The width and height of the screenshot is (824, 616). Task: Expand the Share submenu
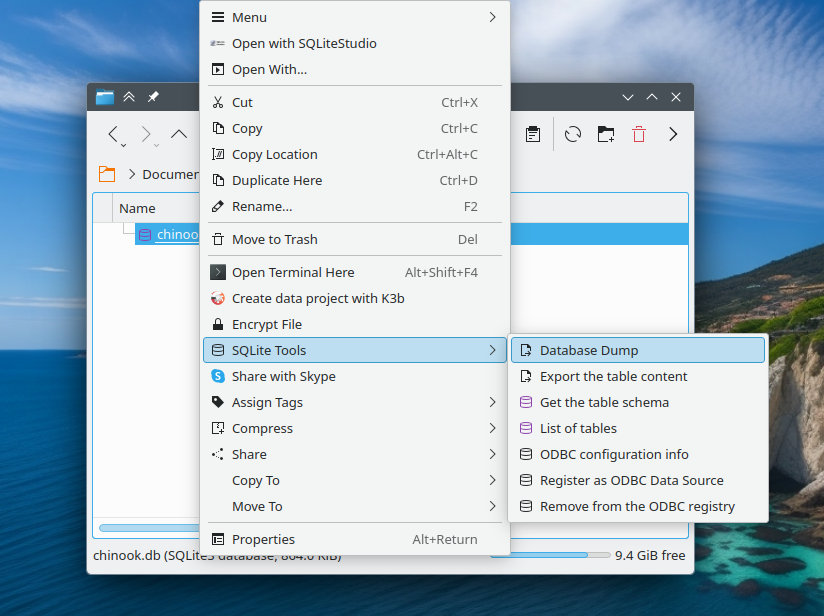[355, 454]
